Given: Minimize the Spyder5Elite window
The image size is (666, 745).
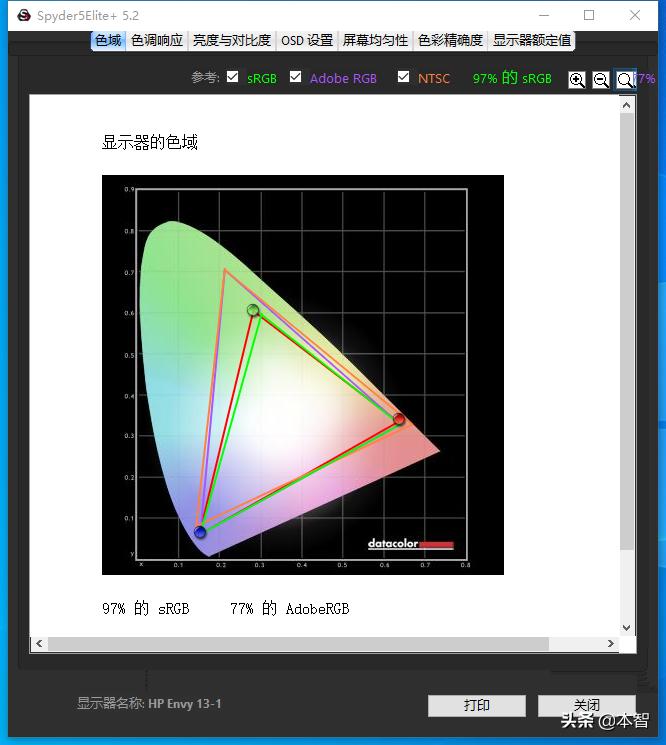Looking at the screenshot, I should pyautogui.click(x=544, y=16).
